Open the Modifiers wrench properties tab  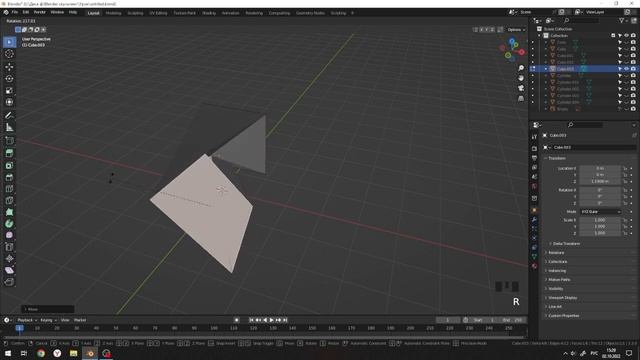tap(534, 220)
